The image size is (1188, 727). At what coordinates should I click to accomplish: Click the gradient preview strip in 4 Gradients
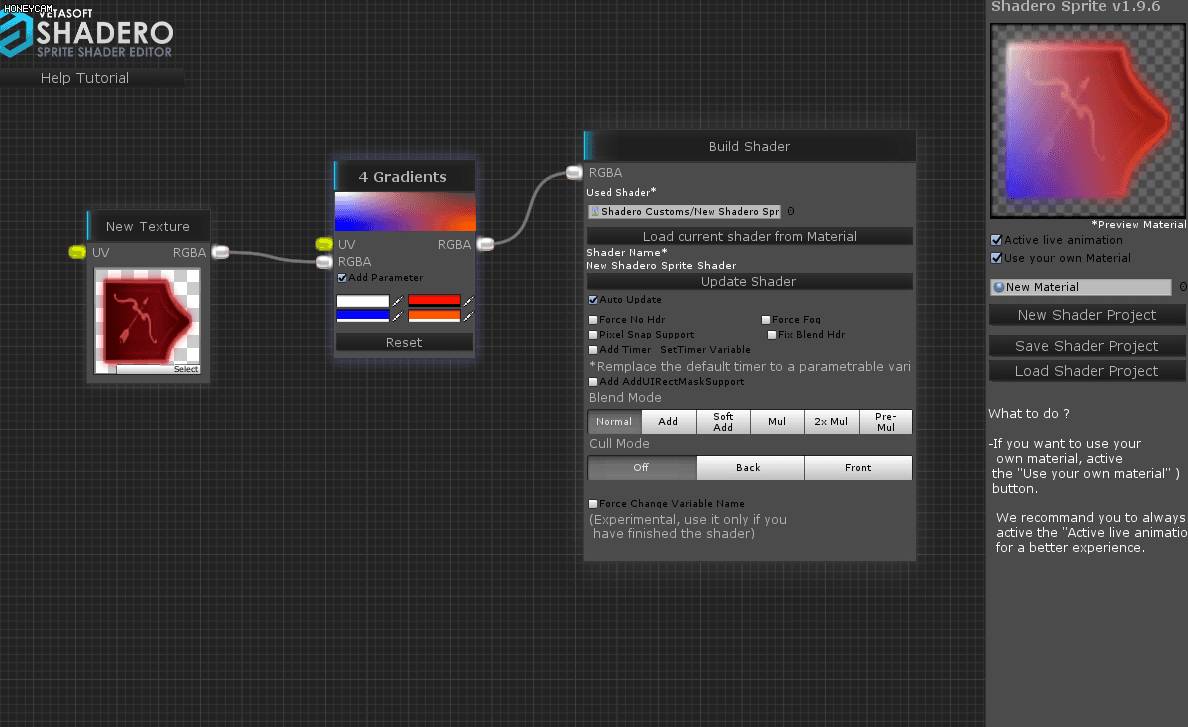(x=405, y=211)
